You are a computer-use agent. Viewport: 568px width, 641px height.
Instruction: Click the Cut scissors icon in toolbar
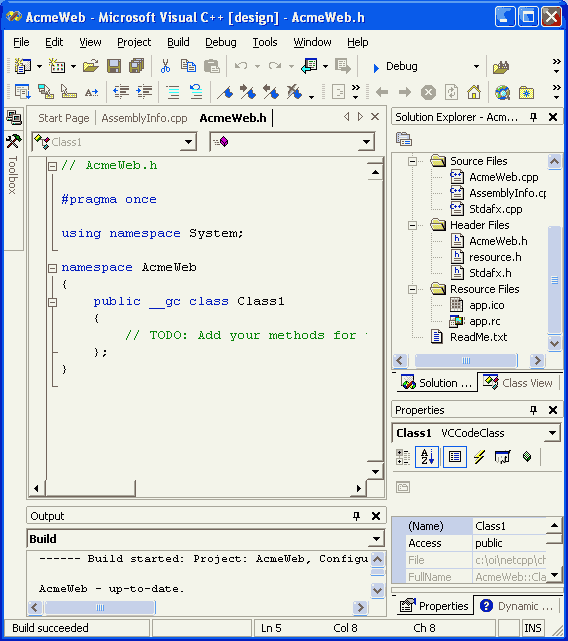[x=165, y=66]
